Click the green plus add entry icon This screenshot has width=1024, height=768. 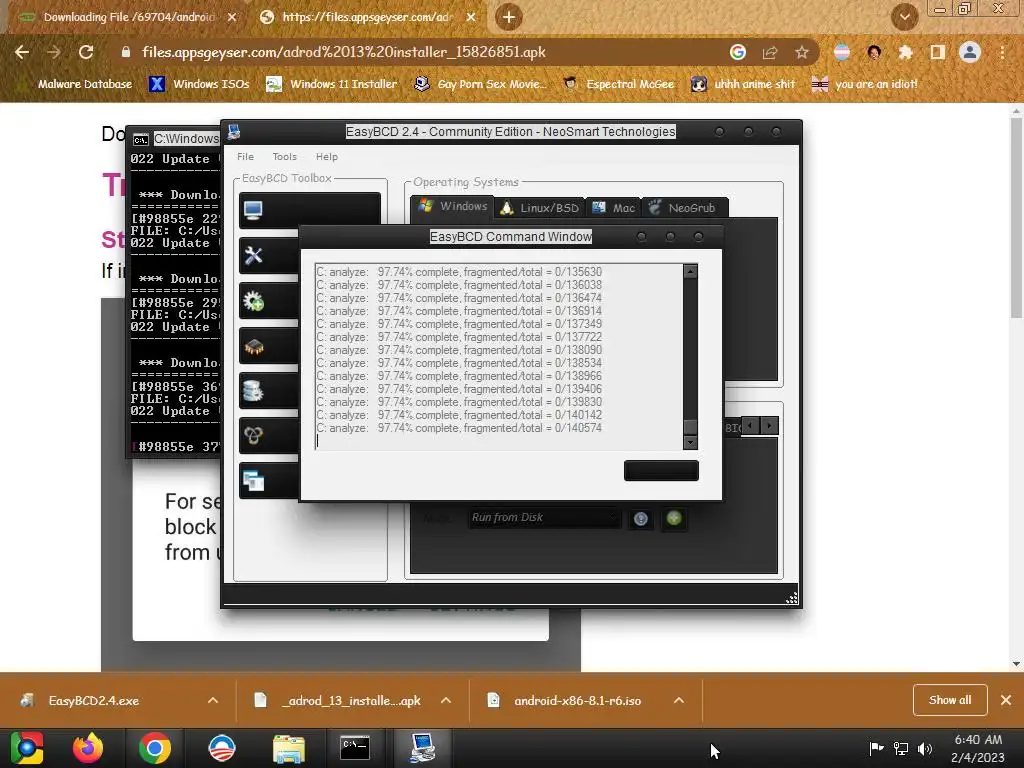click(674, 519)
